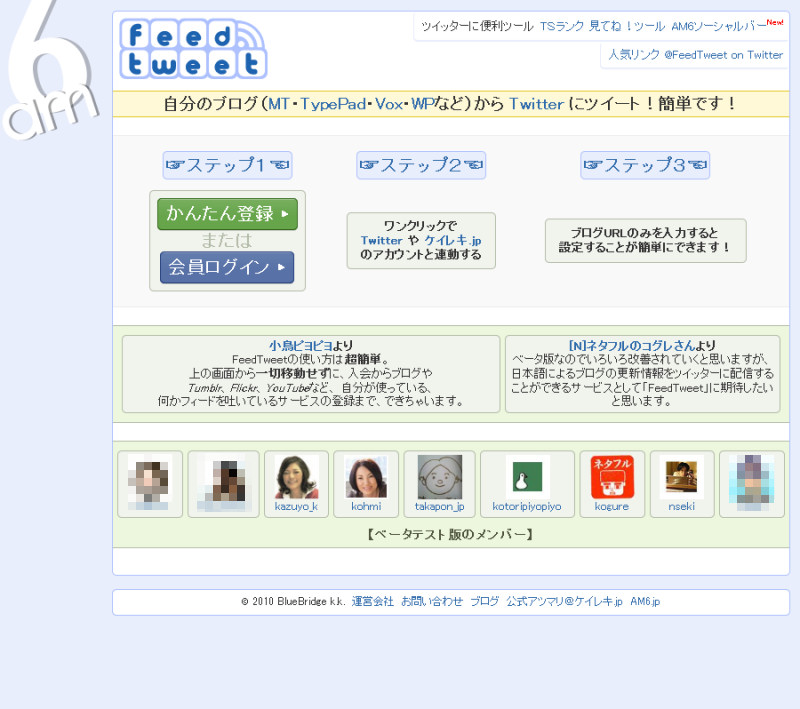Click kogure ネタフル red icon

[612, 477]
